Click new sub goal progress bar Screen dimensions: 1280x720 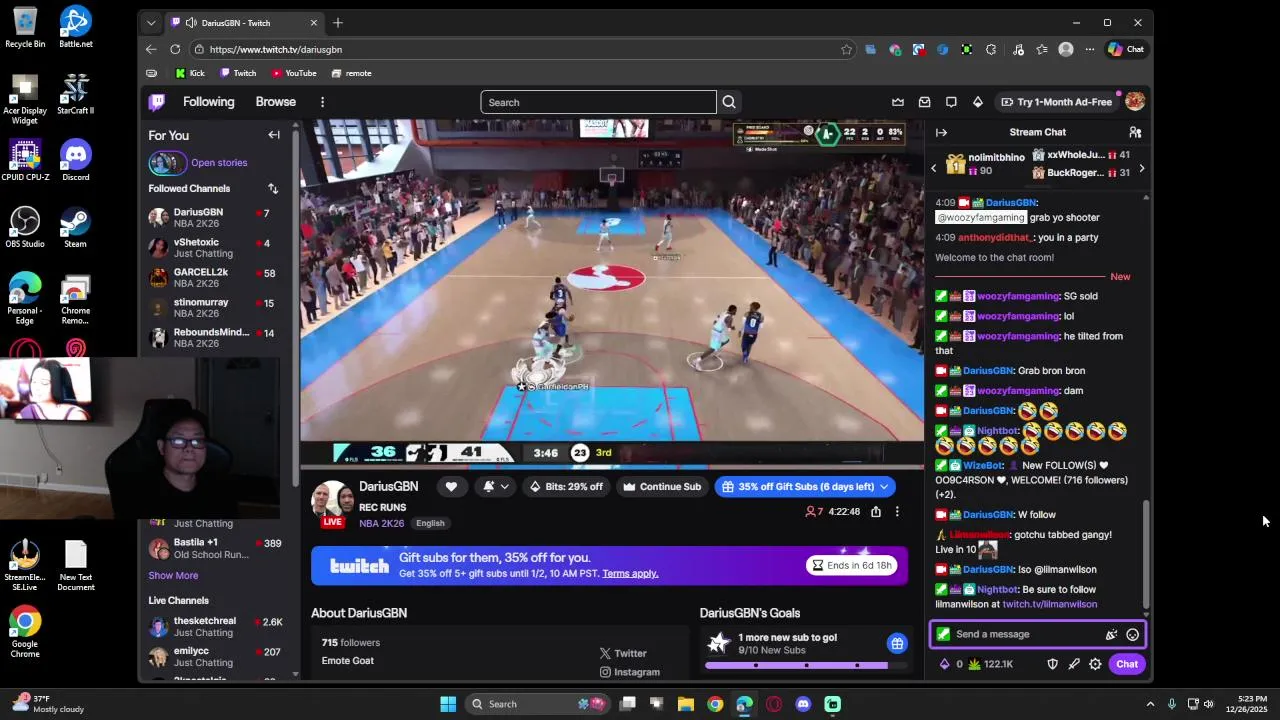coord(805,665)
